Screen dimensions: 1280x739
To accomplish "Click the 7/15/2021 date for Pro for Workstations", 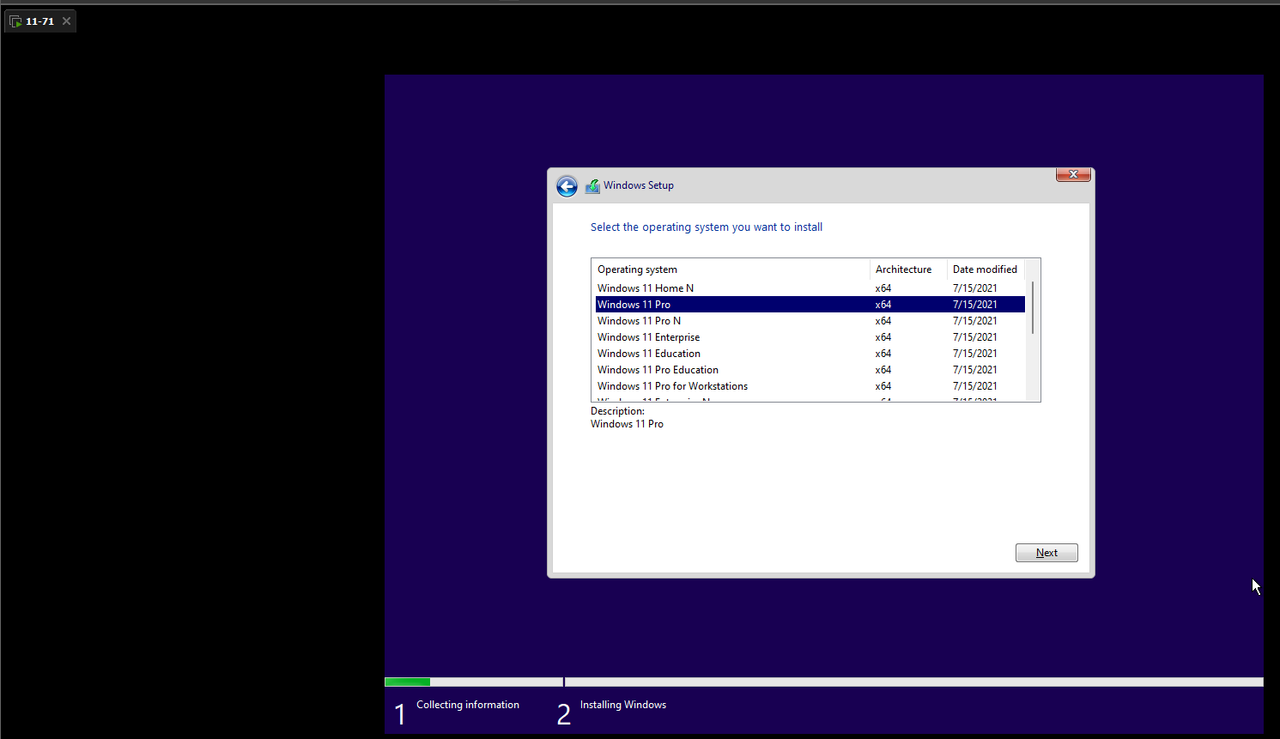I will click(x=975, y=386).
